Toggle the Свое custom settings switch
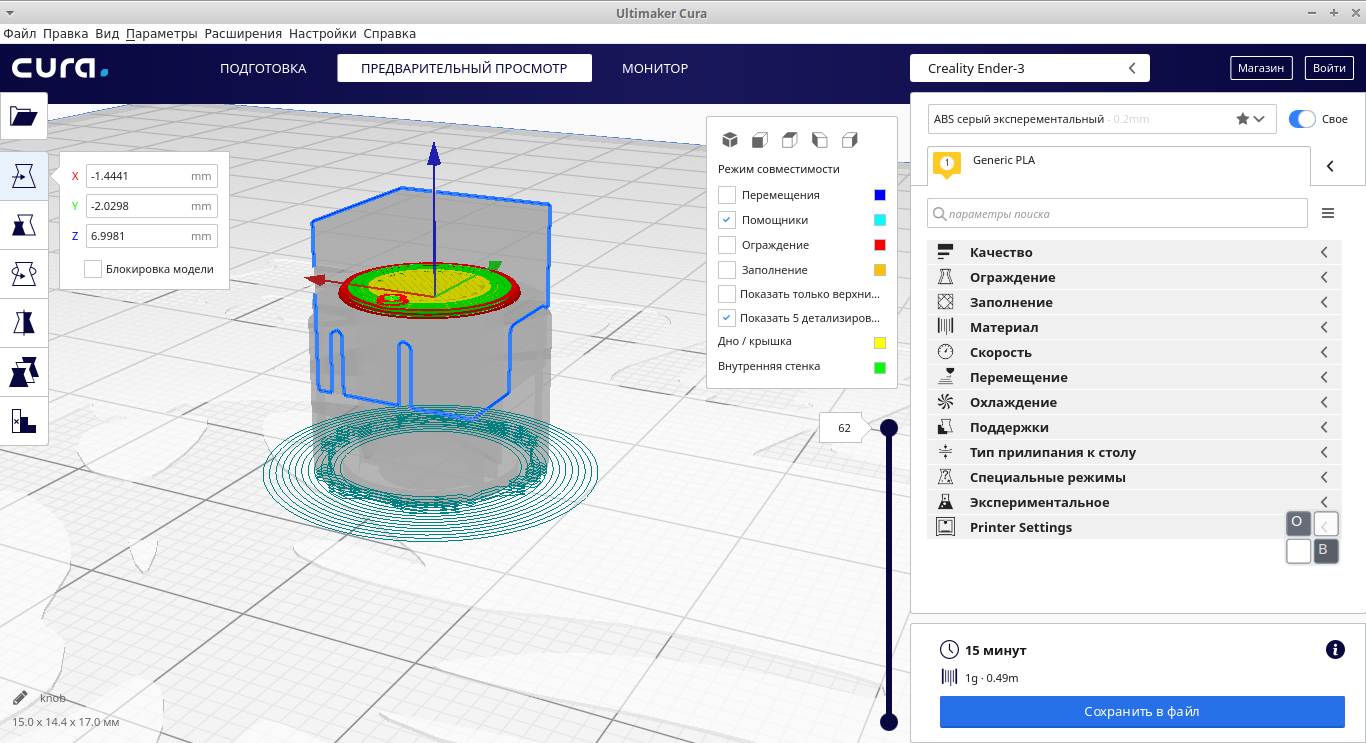Screen dimensions: 1366x743 click(1302, 119)
